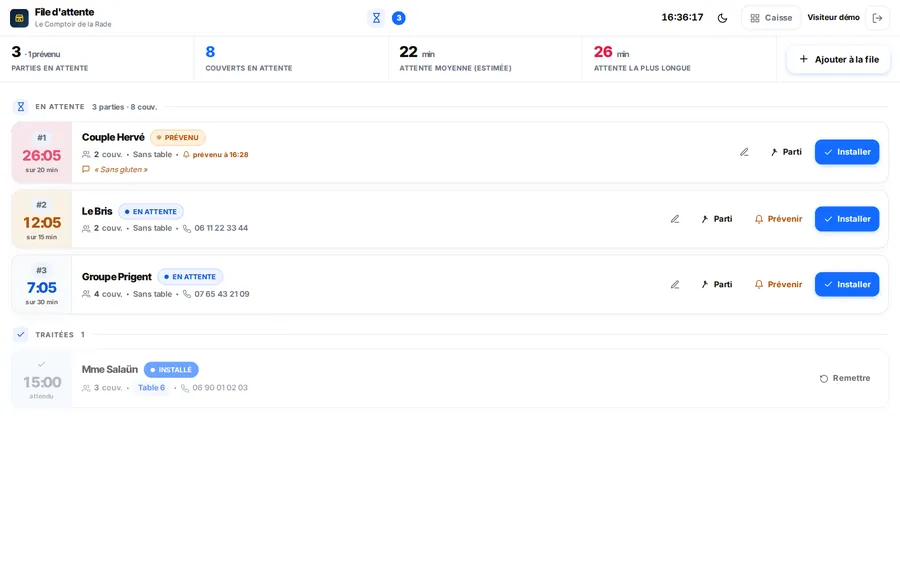Viewport: 900px width, 563px height.
Task: Open the Caisse view
Action: click(771, 18)
